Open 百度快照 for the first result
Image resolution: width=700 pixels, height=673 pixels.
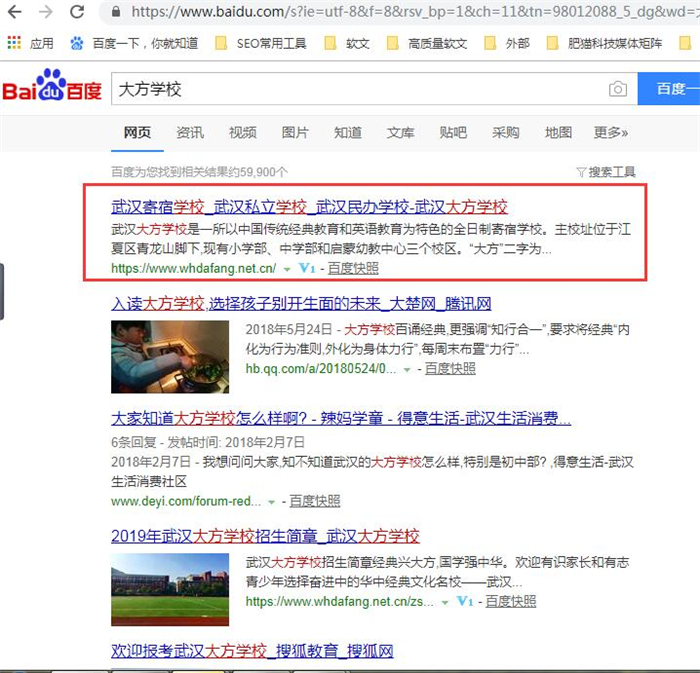tap(353, 268)
